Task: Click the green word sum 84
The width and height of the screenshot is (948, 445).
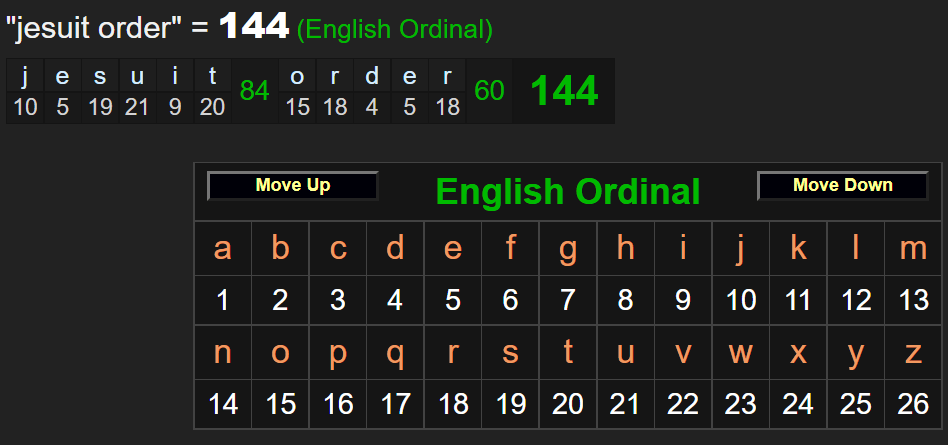Action: 255,91
